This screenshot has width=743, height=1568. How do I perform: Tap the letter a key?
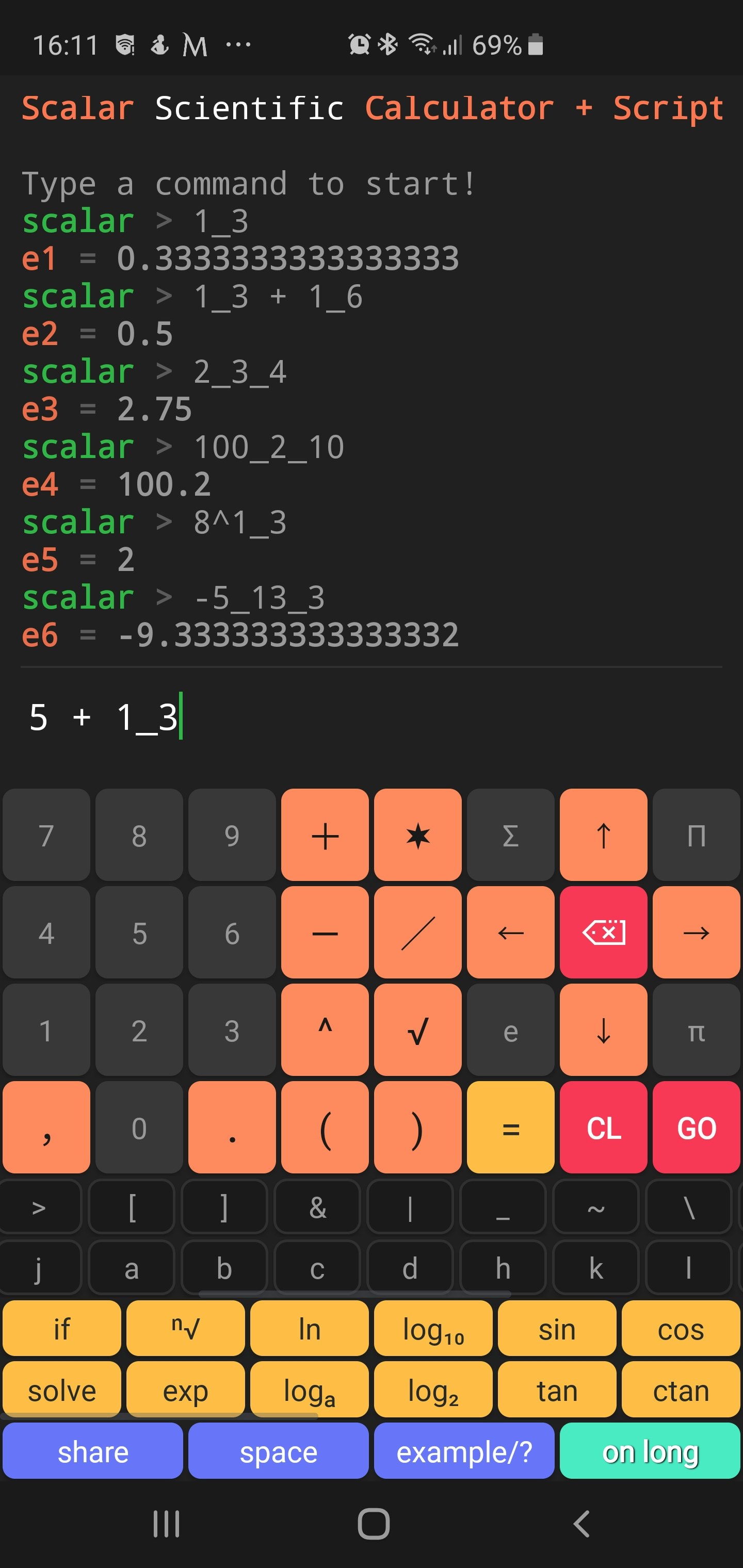click(132, 1268)
